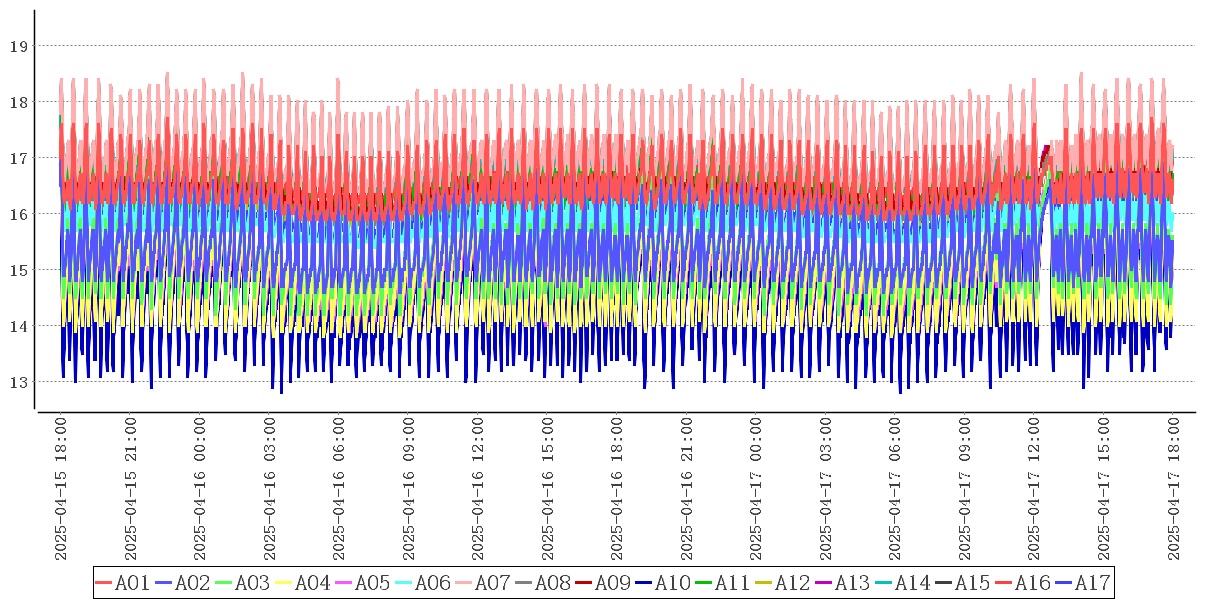Click the 19 value on the y-axis
This screenshot has width=1207, height=600.
[18, 46]
